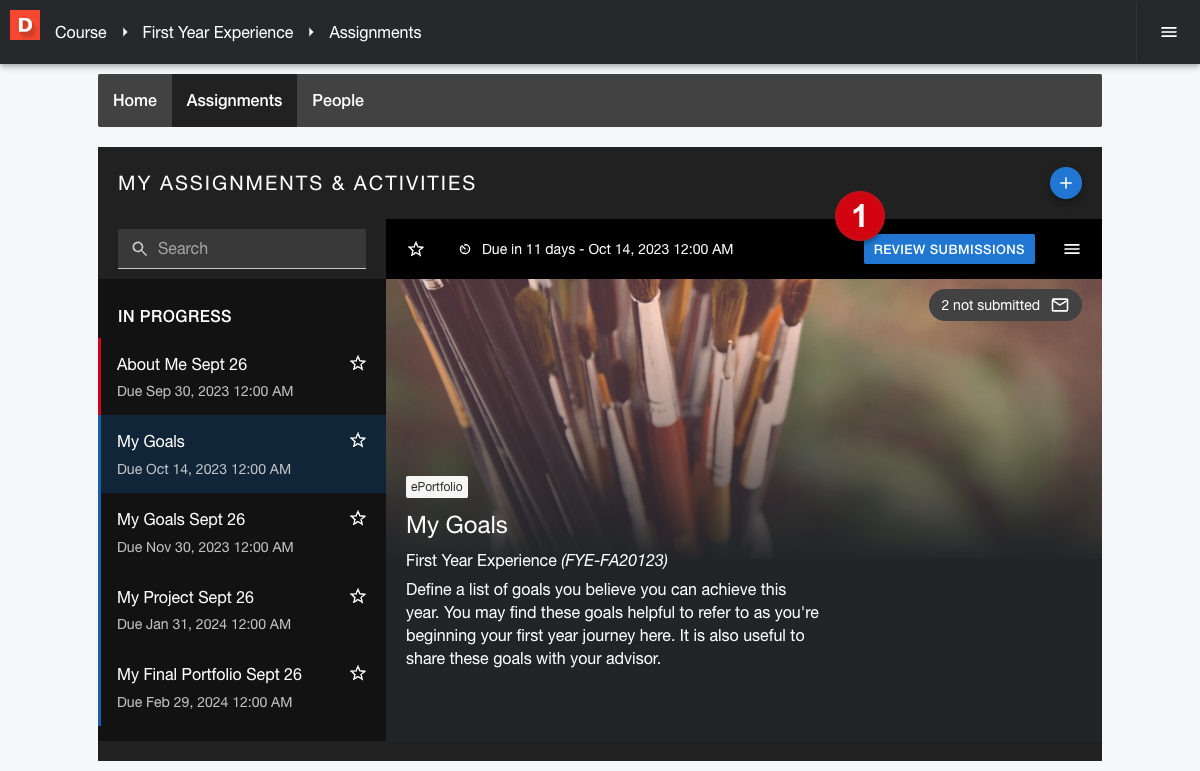Click the Review Submissions button
The width and height of the screenshot is (1200, 771).
click(x=949, y=249)
